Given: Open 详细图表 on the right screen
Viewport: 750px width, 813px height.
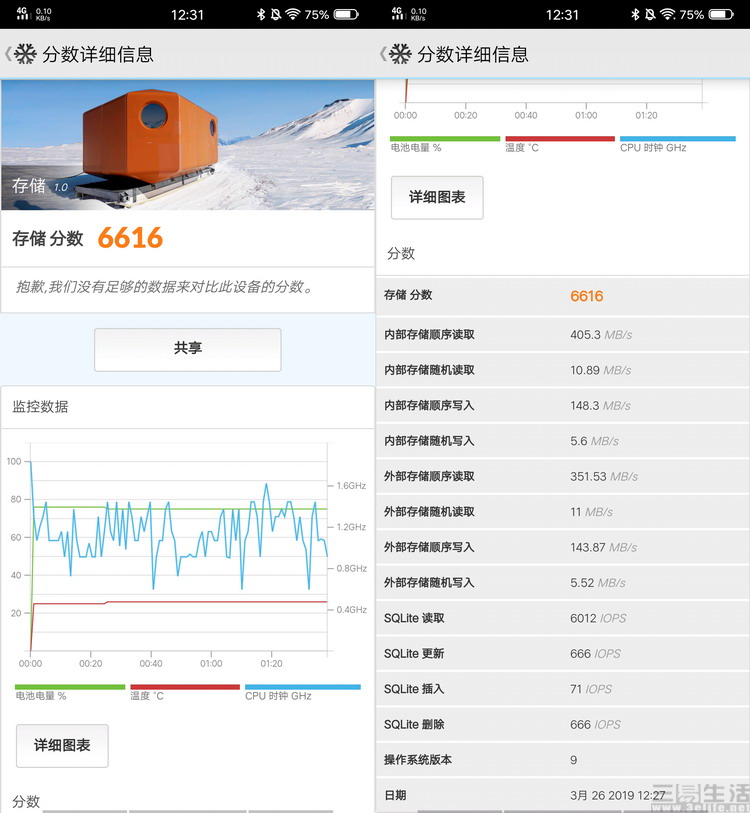Looking at the screenshot, I should [x=437, y=197].
